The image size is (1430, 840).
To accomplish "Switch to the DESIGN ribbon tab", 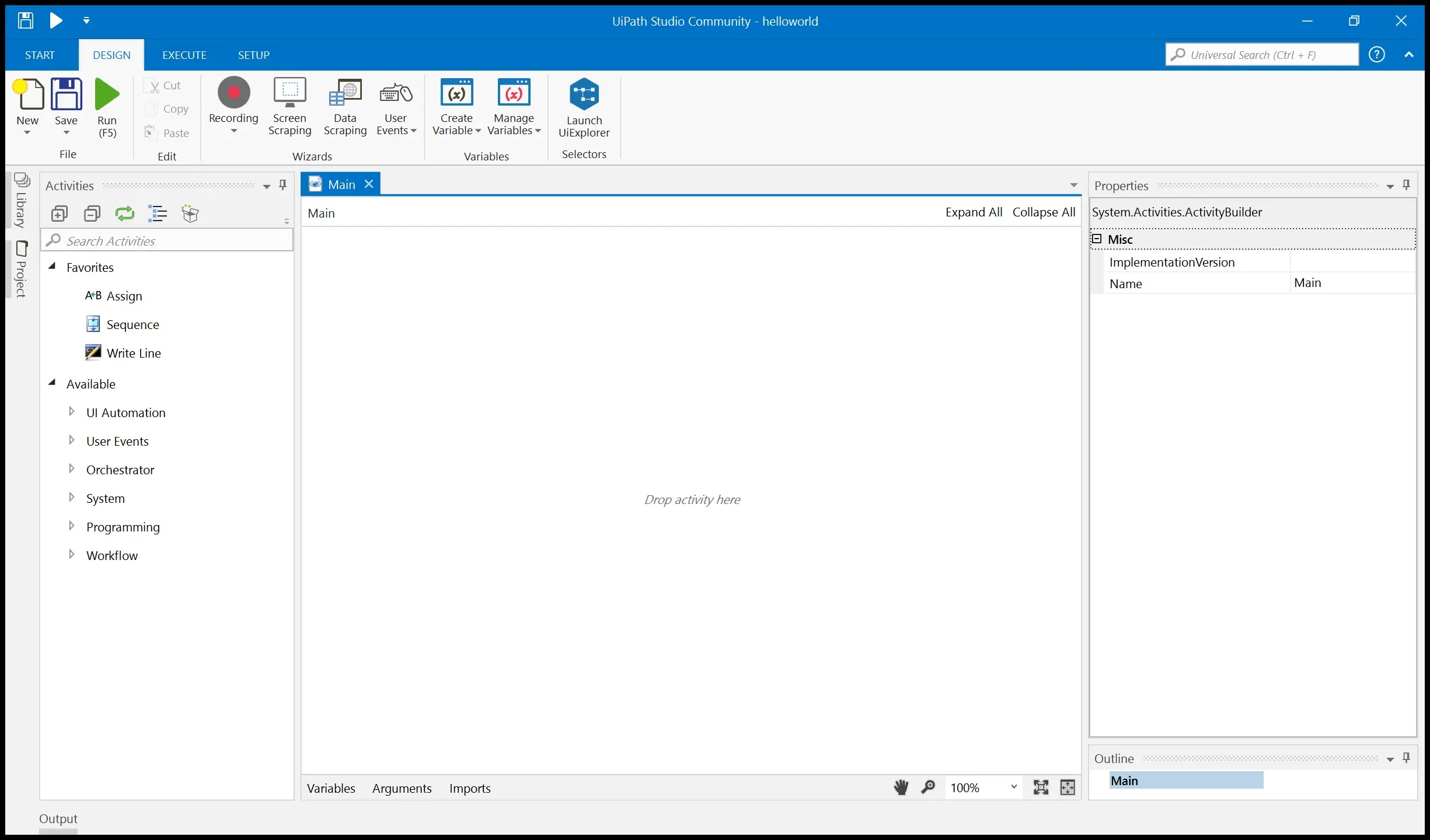I will coord(111,55).
